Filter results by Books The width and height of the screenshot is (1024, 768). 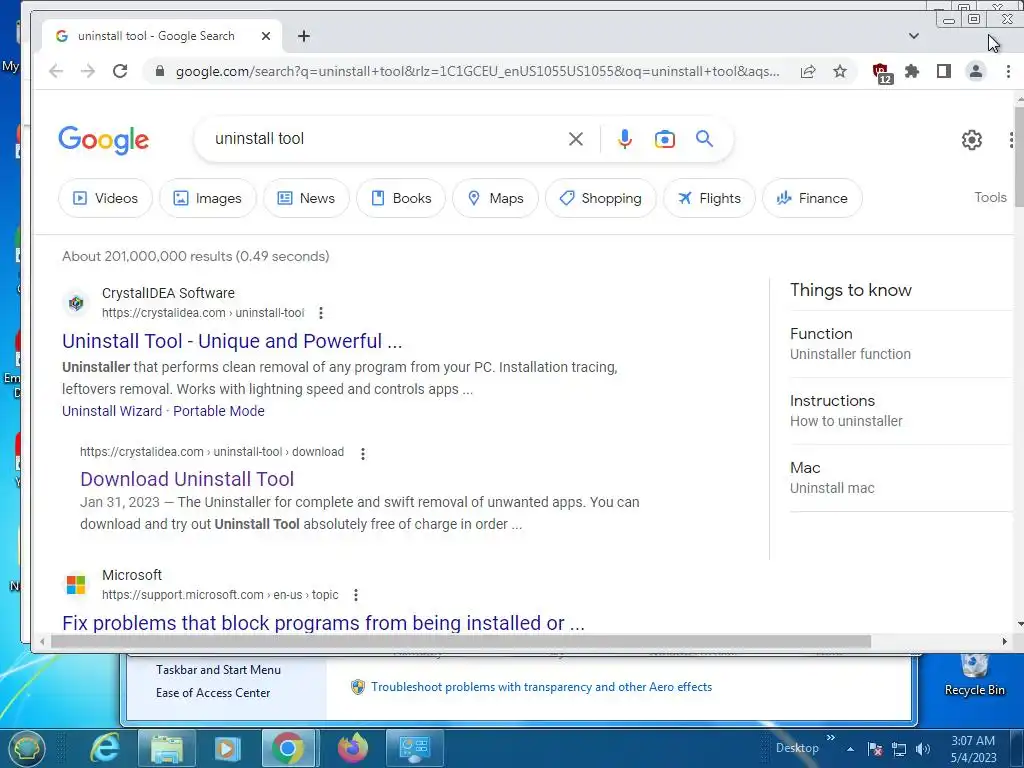pyautogui.click(x=401, y=198)
